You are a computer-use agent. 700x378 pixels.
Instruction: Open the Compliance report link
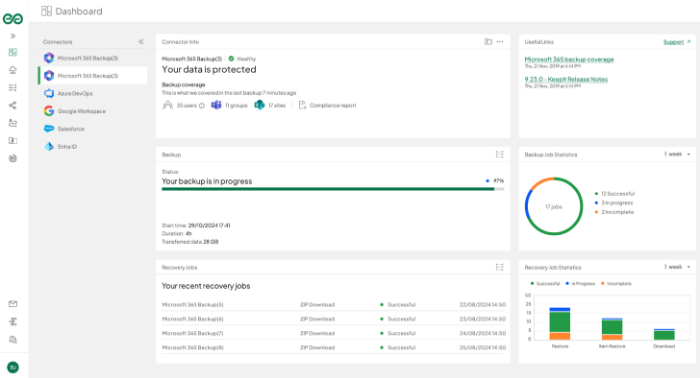[x=333, y=106]
